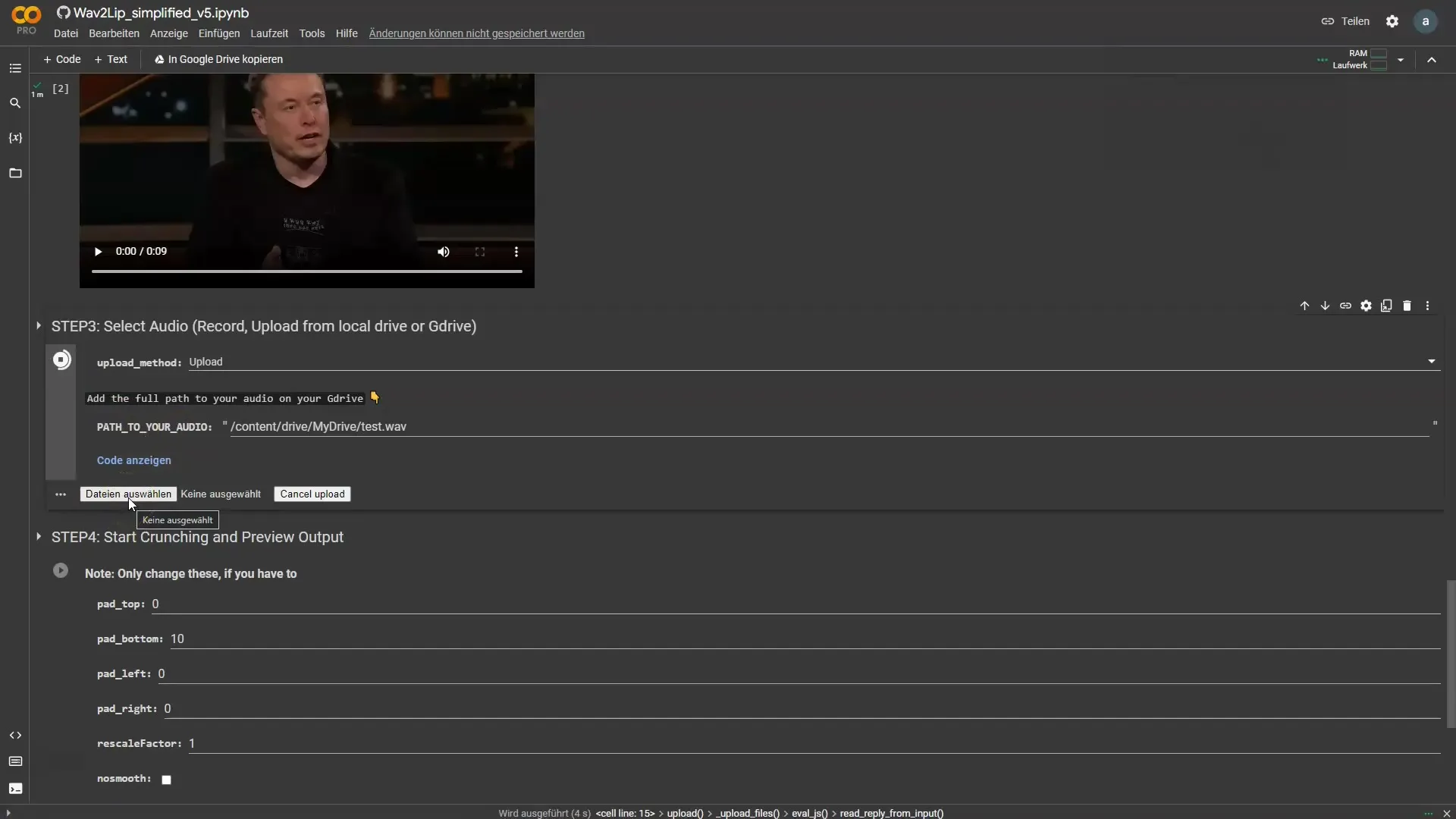Open video player more options
The image size is (1456, 819).
(516, 252)
